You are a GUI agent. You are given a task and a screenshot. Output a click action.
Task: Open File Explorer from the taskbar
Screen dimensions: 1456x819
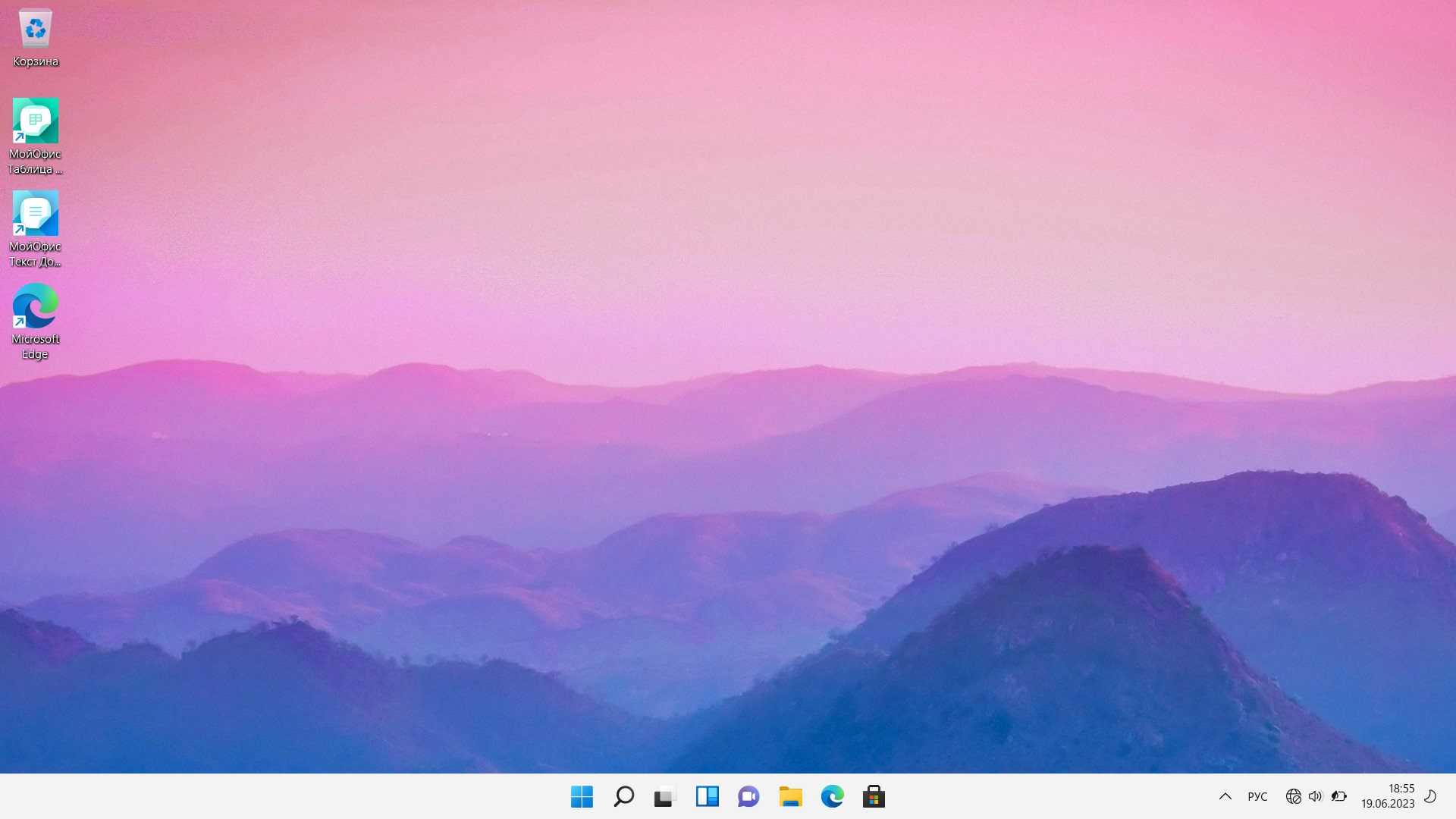click(x=790, y=796)
